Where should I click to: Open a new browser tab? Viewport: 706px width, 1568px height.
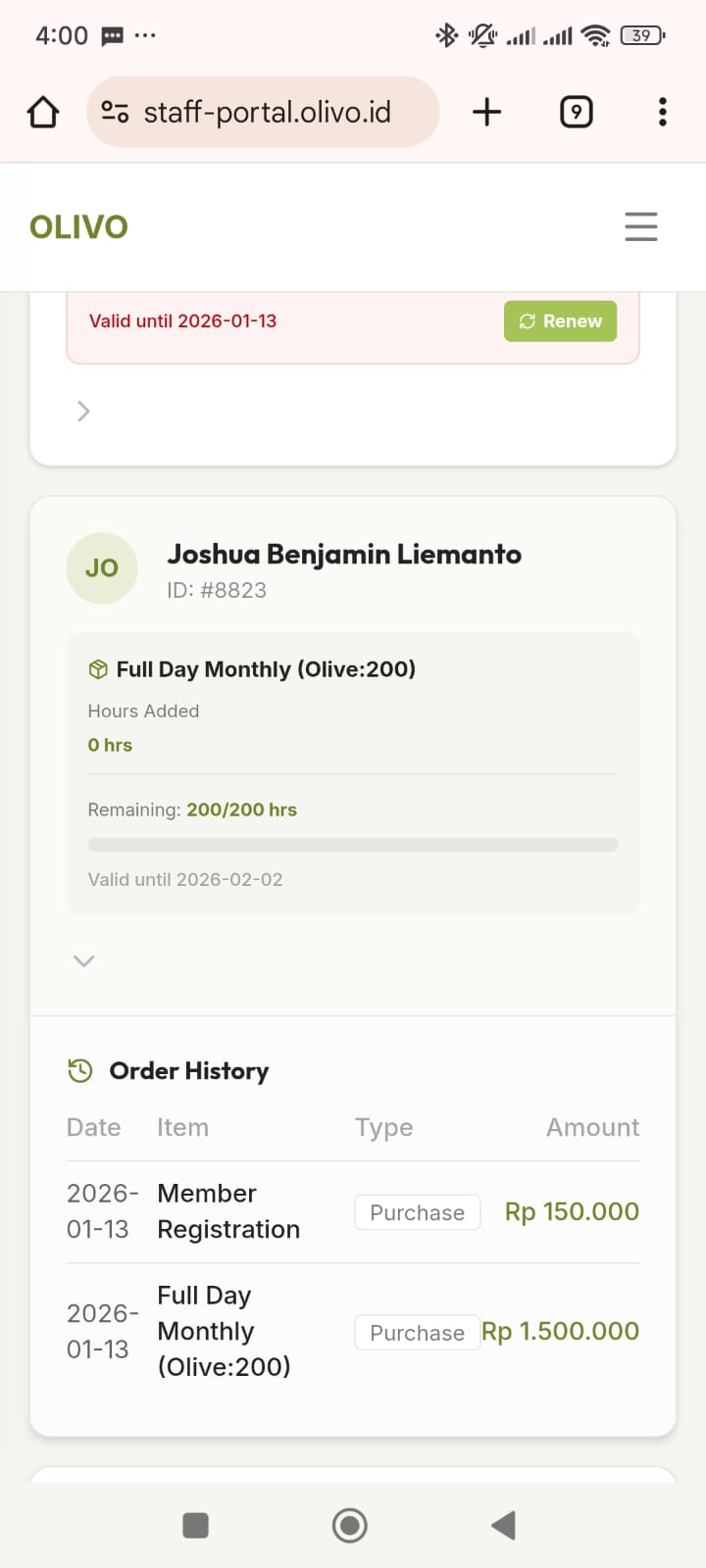tap(486, 113)
